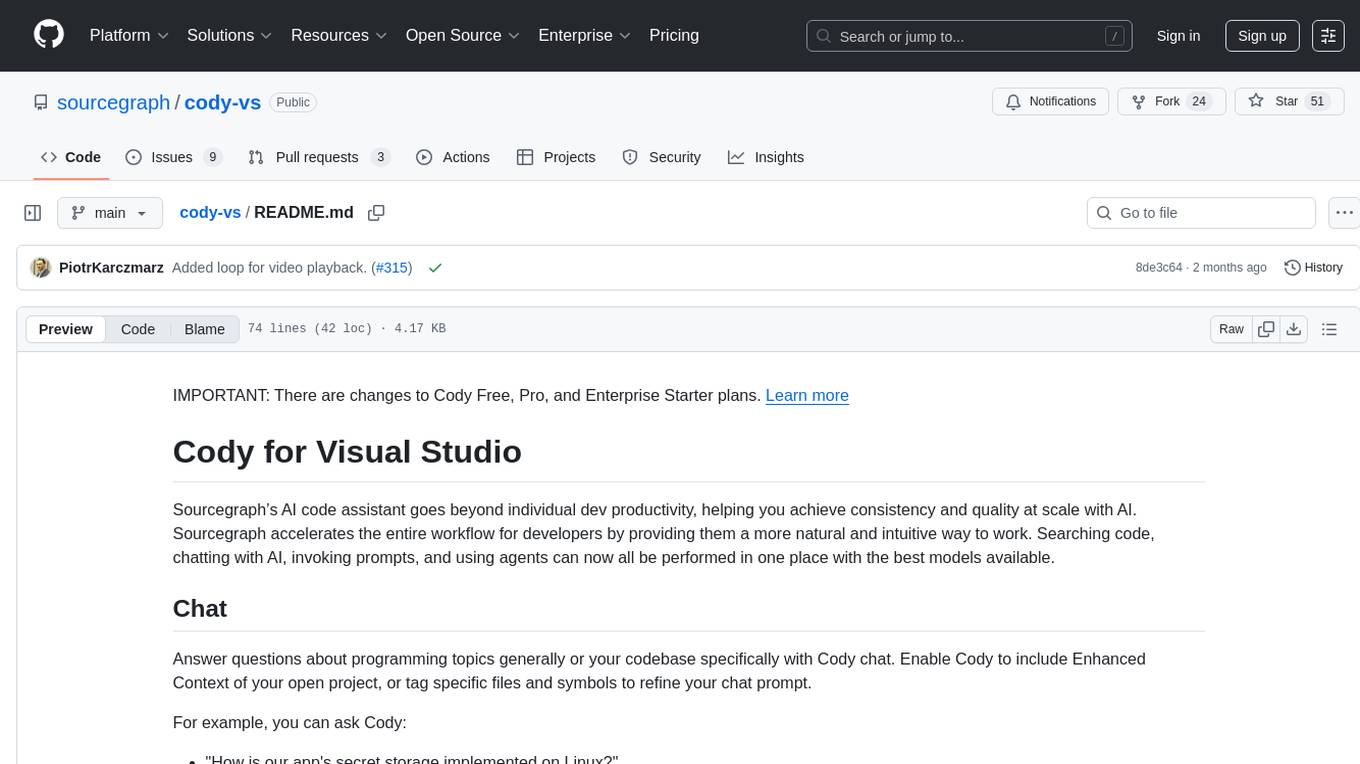Open the cody-vs repository link
1360x764 pixels.
coord(222,102)
